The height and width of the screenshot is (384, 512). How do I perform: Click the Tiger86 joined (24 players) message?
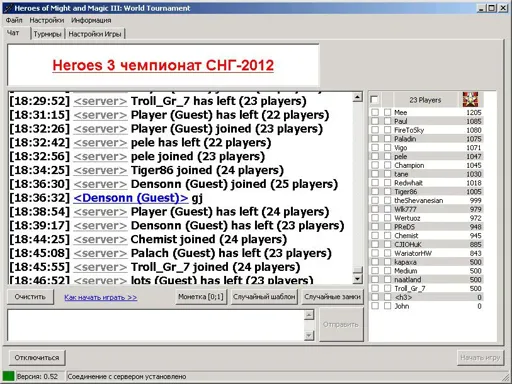point(207,170)
